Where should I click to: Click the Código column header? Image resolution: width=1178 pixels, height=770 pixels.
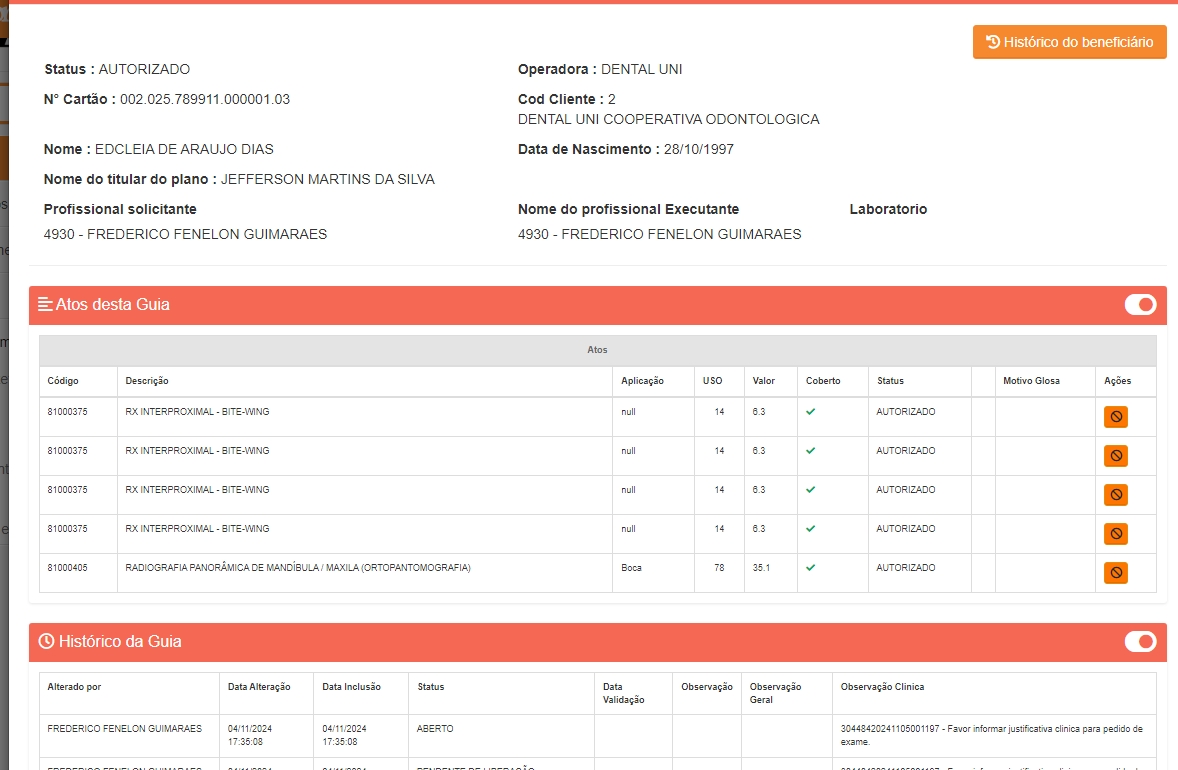63,381
